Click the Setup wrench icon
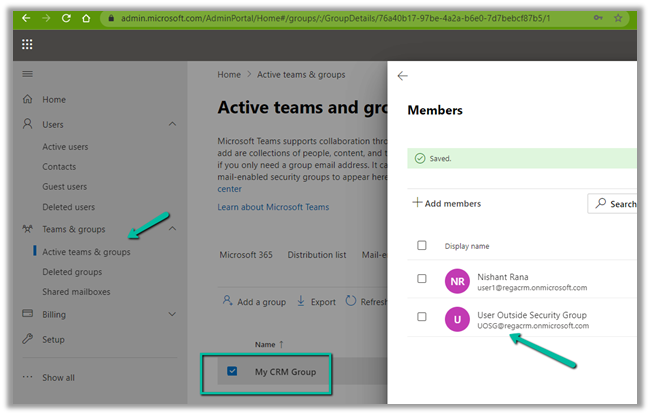 27,339
